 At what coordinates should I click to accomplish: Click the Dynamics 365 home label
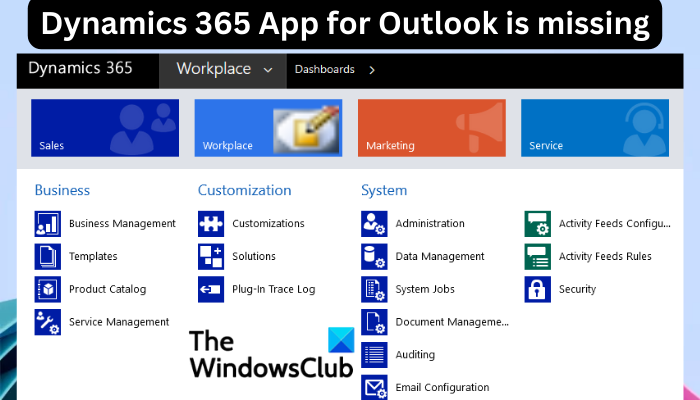(80, 68)
